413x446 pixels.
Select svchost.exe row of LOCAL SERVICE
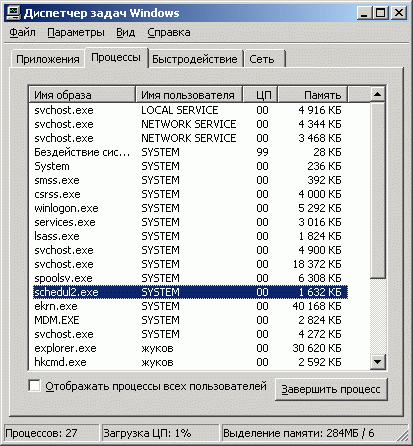pyautogui.click(x=190, y=110)
